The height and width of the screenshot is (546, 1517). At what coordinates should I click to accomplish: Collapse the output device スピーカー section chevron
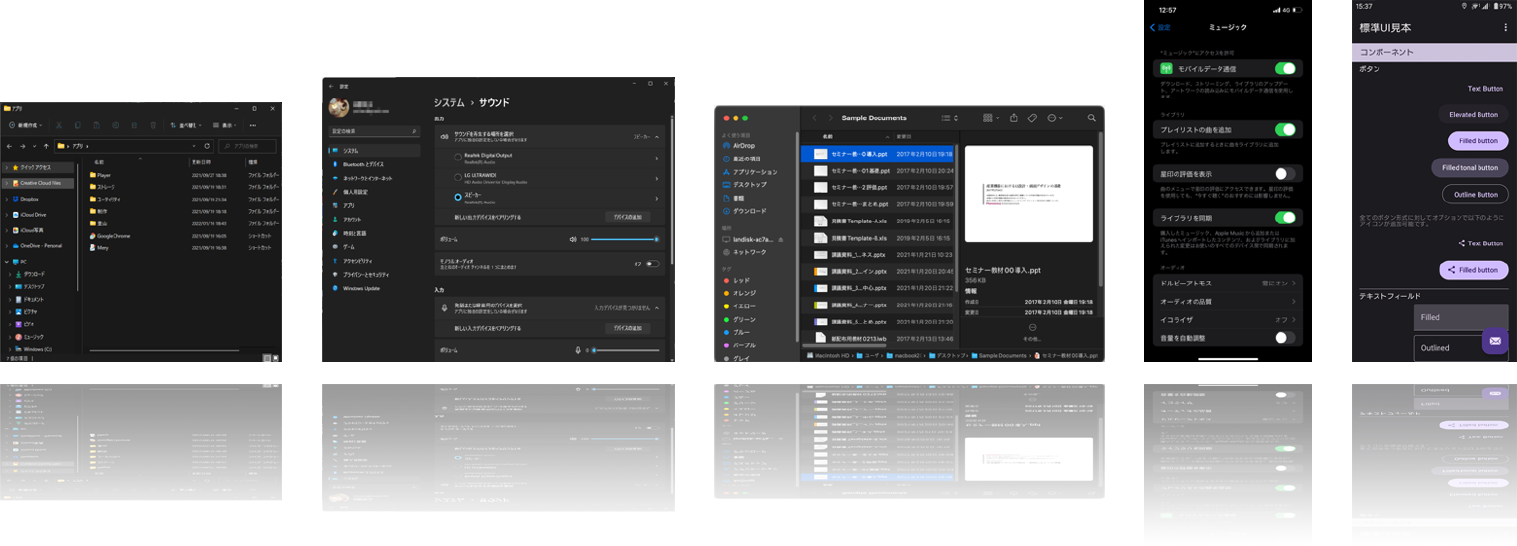[656, 137]
